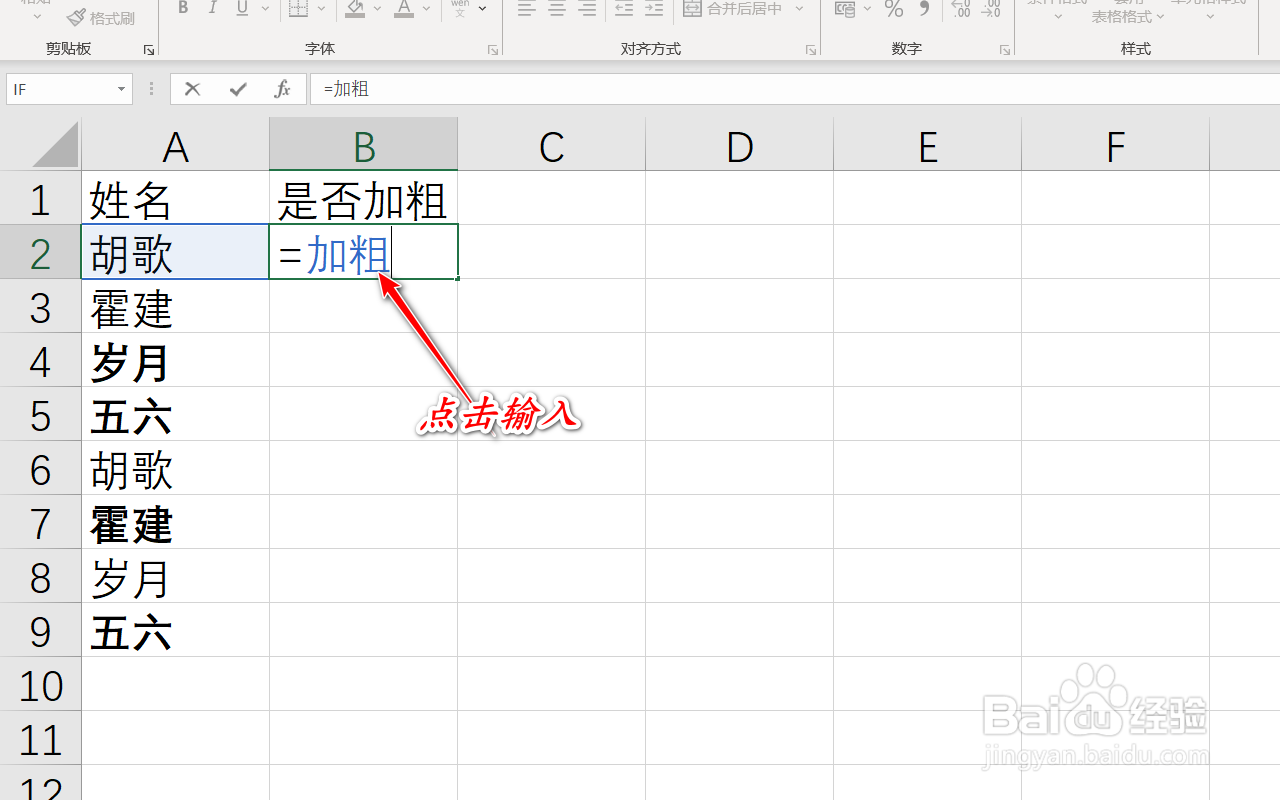This screenshot has width=1280, height=800.
Task: Click the cell Borders icon
Action: pyautogui.click(x=298, y=9)
